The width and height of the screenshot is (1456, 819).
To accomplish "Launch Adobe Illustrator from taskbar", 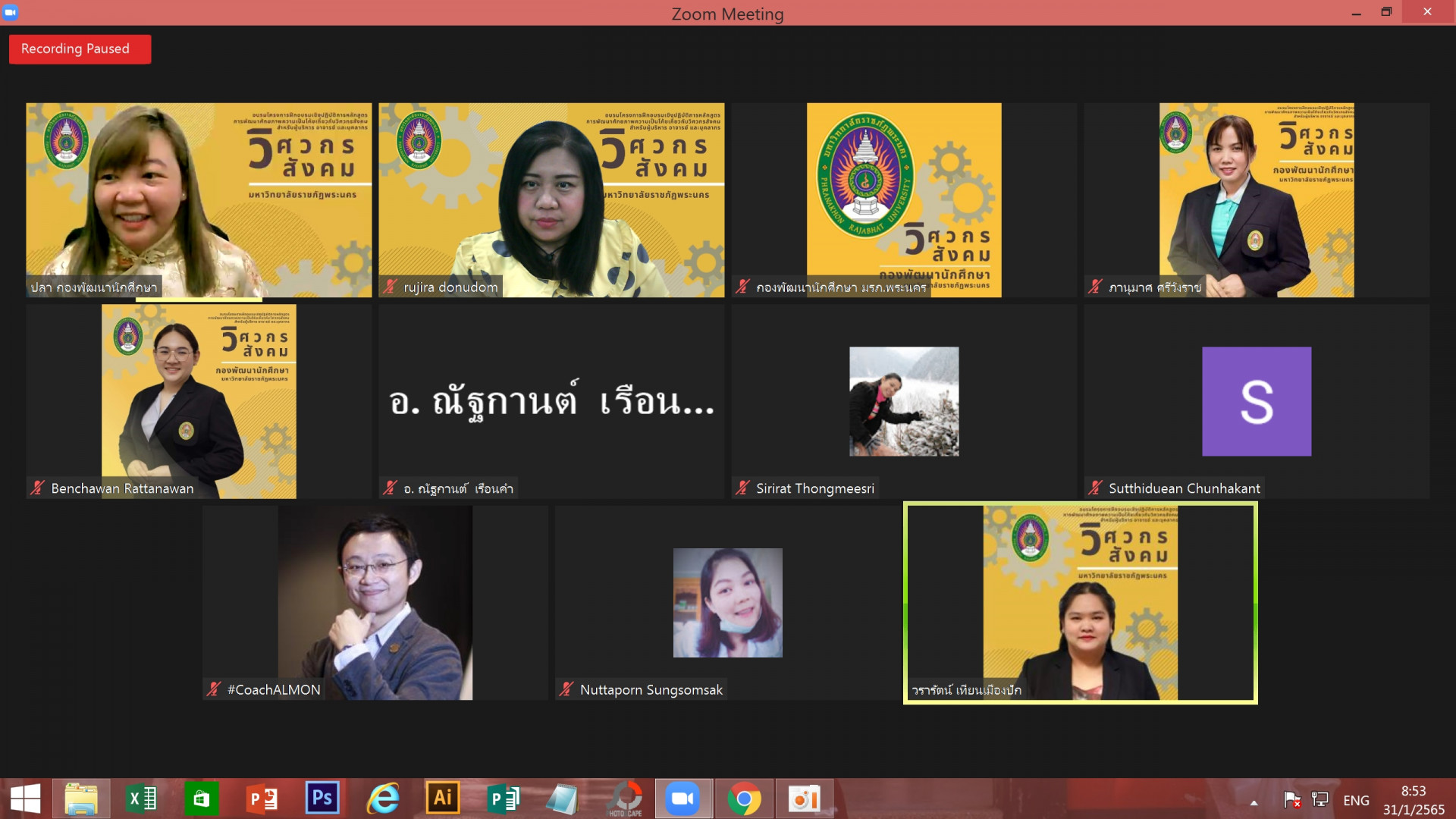I will point(443,799).
